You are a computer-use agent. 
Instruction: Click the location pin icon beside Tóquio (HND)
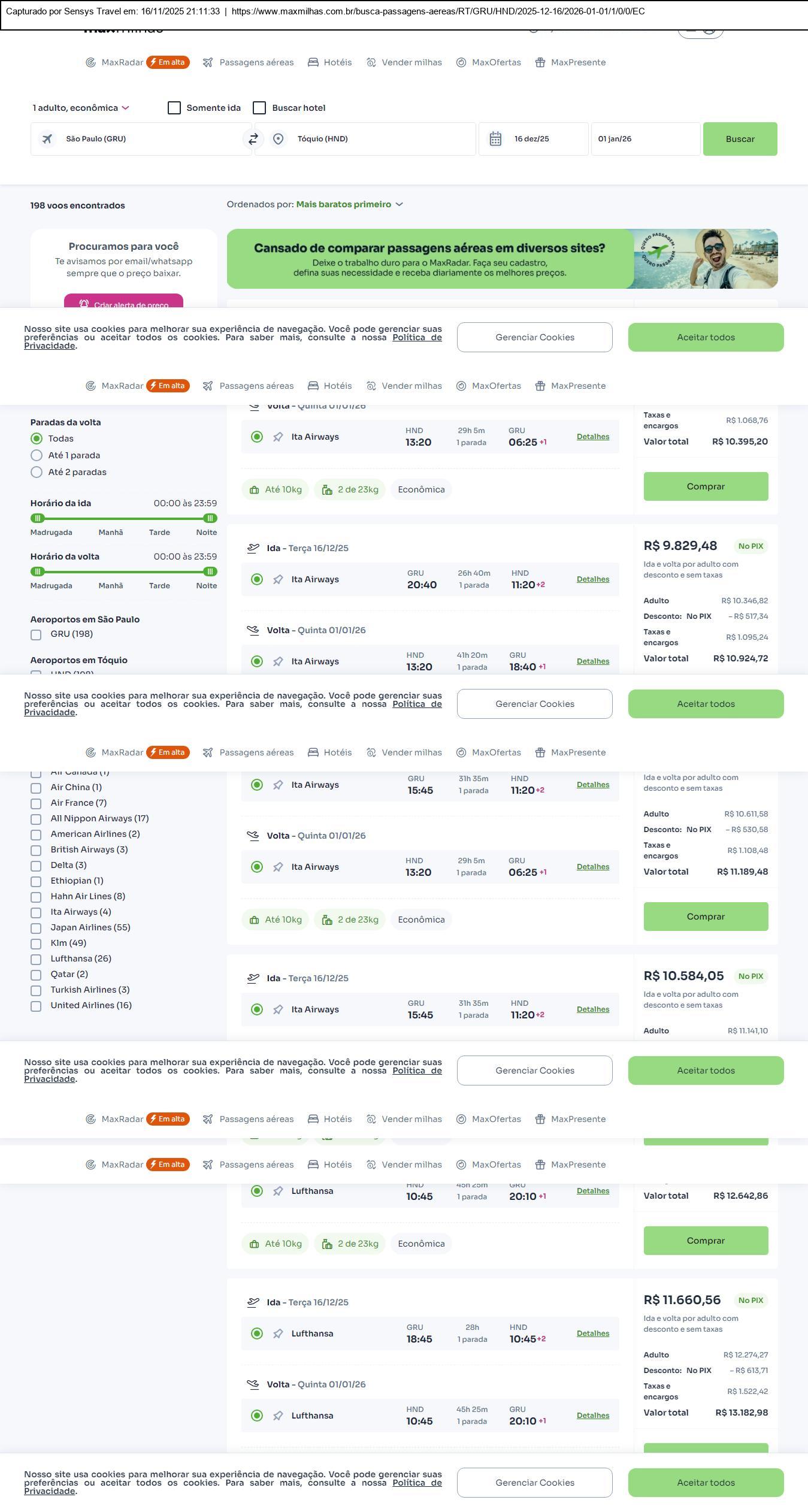[278, 139]
